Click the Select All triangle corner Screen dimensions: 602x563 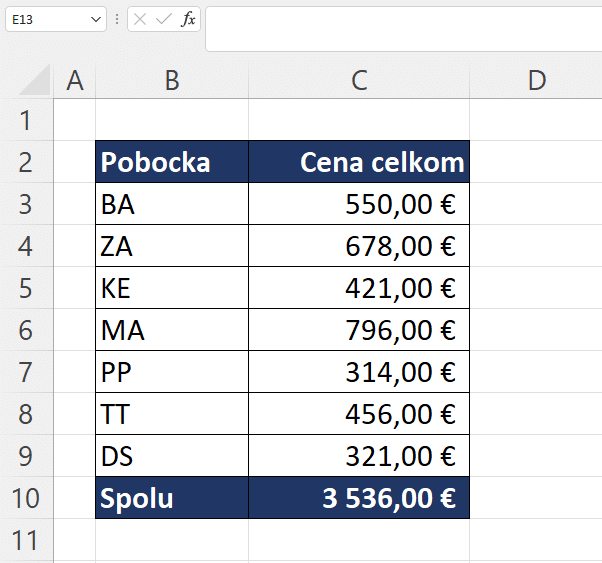coord(35,79)
